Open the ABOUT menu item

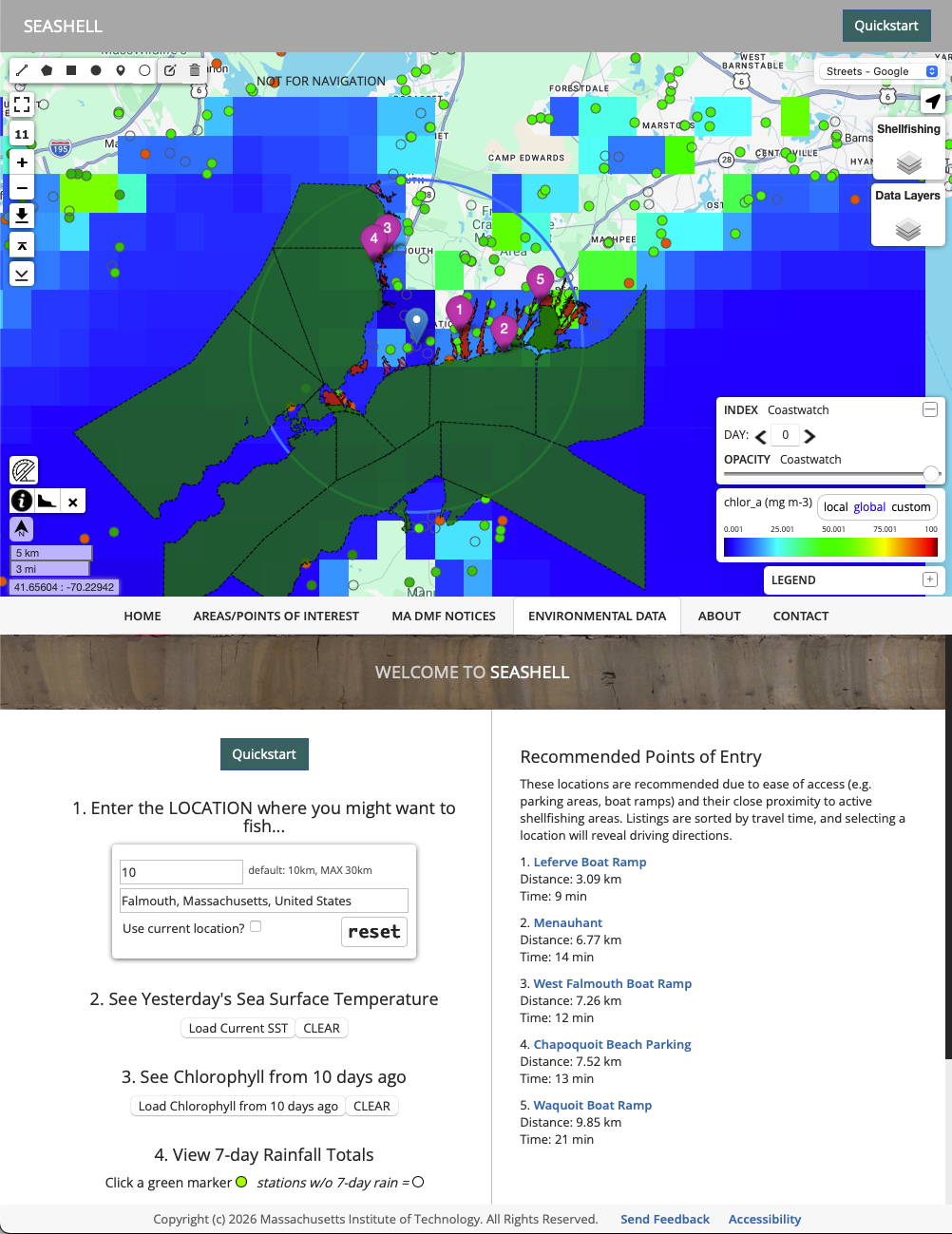point(719,616)
